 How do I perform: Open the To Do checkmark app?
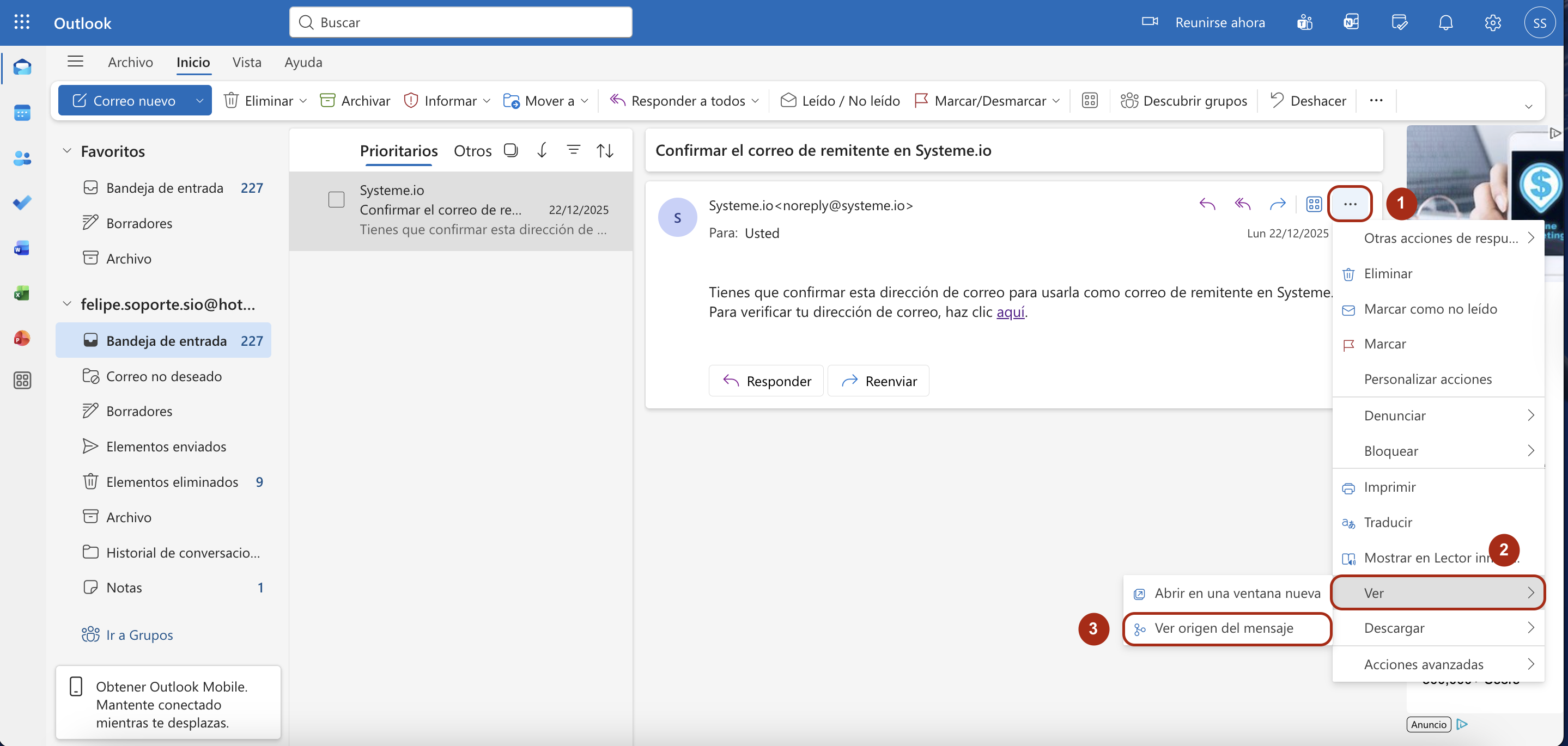coord(22,203)
